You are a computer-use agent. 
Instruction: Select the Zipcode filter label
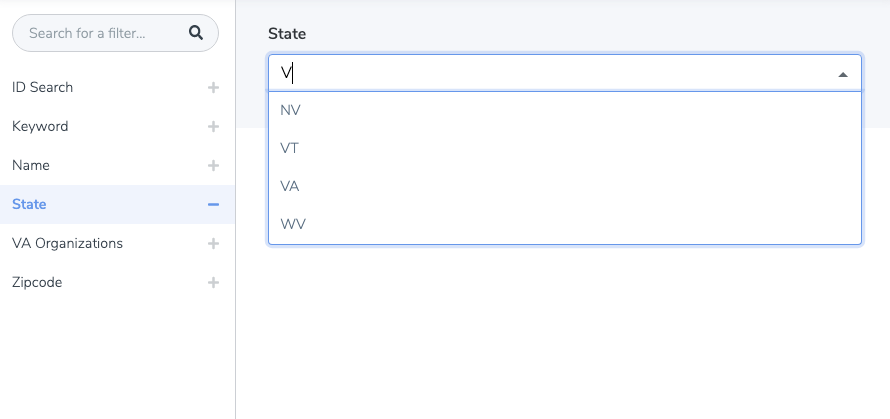(x=37, y=283)
